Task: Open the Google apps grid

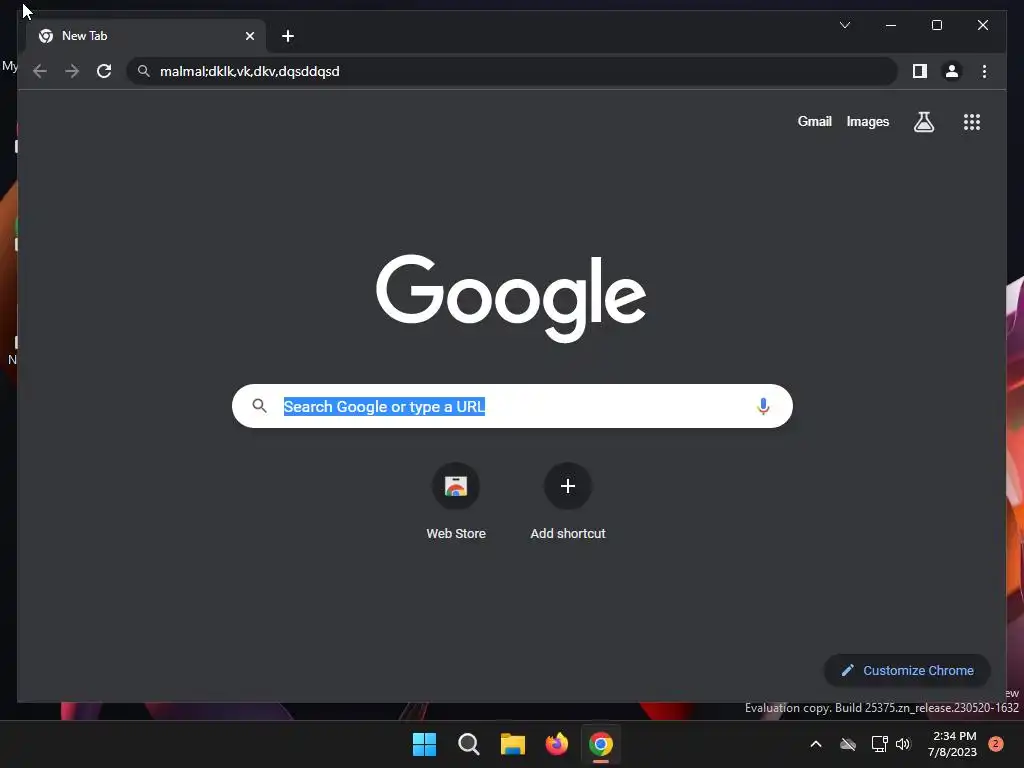Action: (x=972, y=121)
